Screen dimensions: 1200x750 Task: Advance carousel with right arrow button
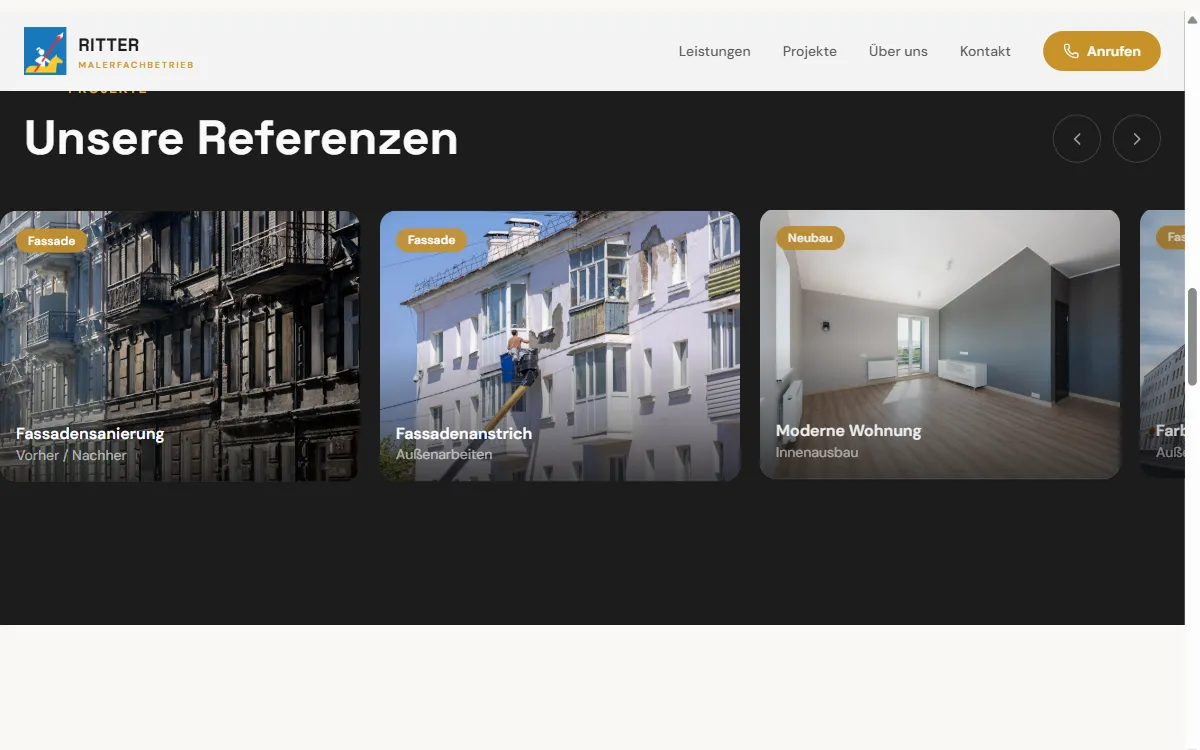pyautogui.click(x=1136, y=139)
